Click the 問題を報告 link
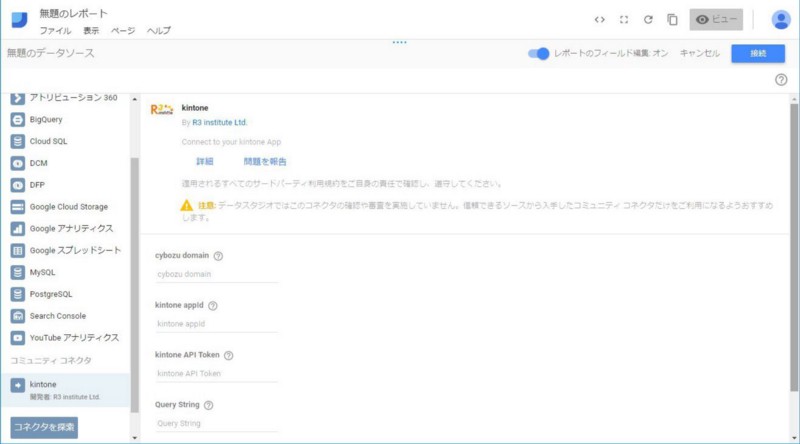The height and width of the screenshot is (444, 800). point(265,162)
